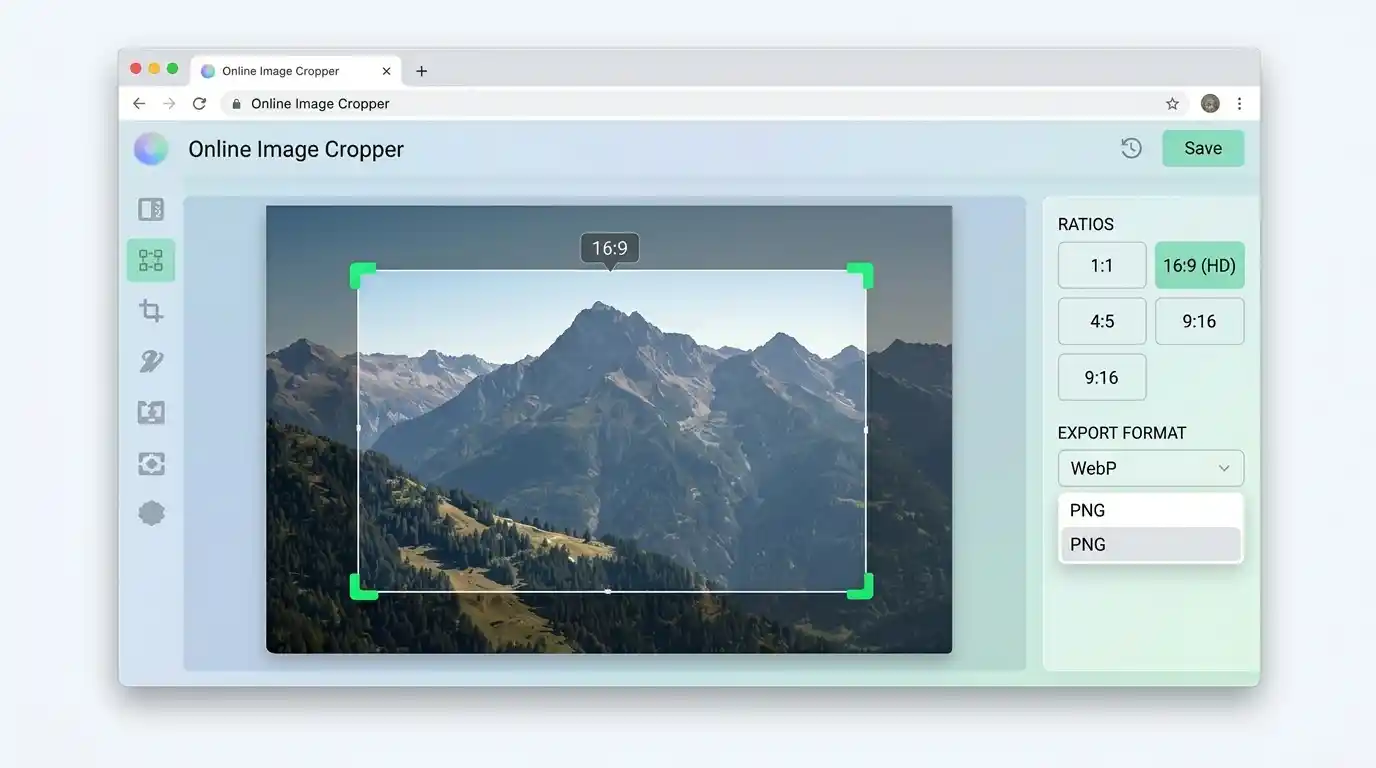The height and width of the screenshot is (768, 1376).
Task: Choose the 1:1 ratio
Action: pos(1102,265)
